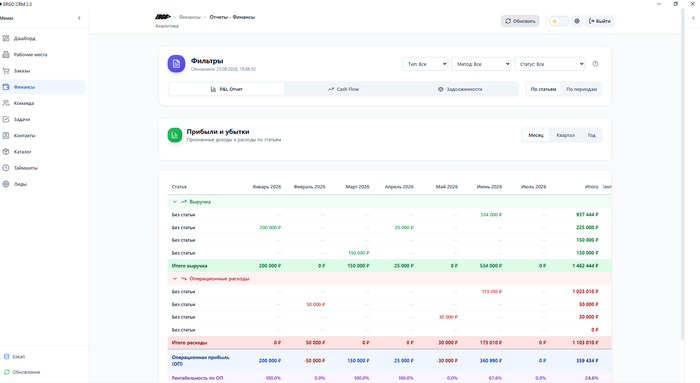The image size is (700, 383).
Task: Switch grouping to По периодам
Action: (581, 89)
